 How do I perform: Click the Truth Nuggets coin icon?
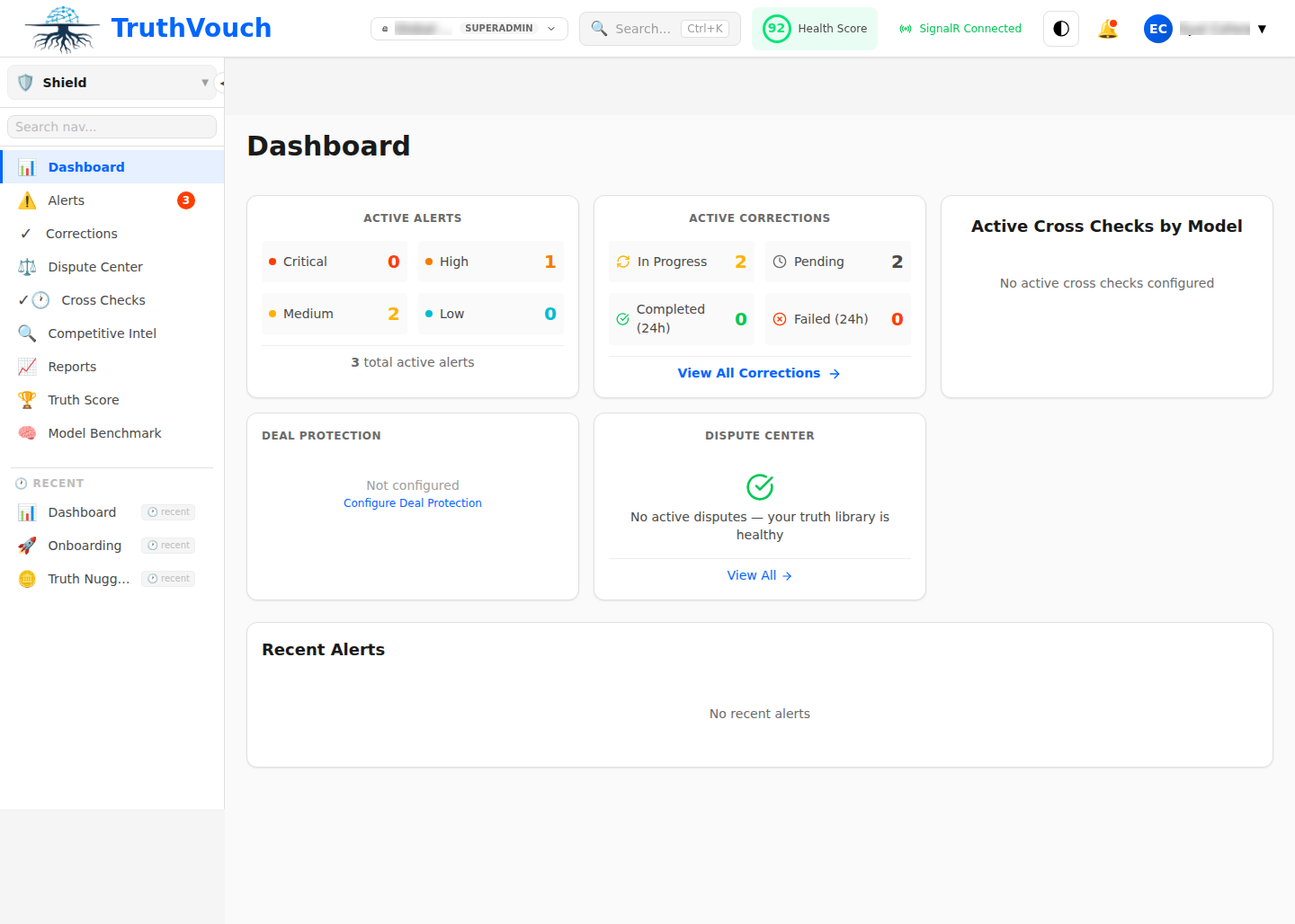click(x=27, y=578)
